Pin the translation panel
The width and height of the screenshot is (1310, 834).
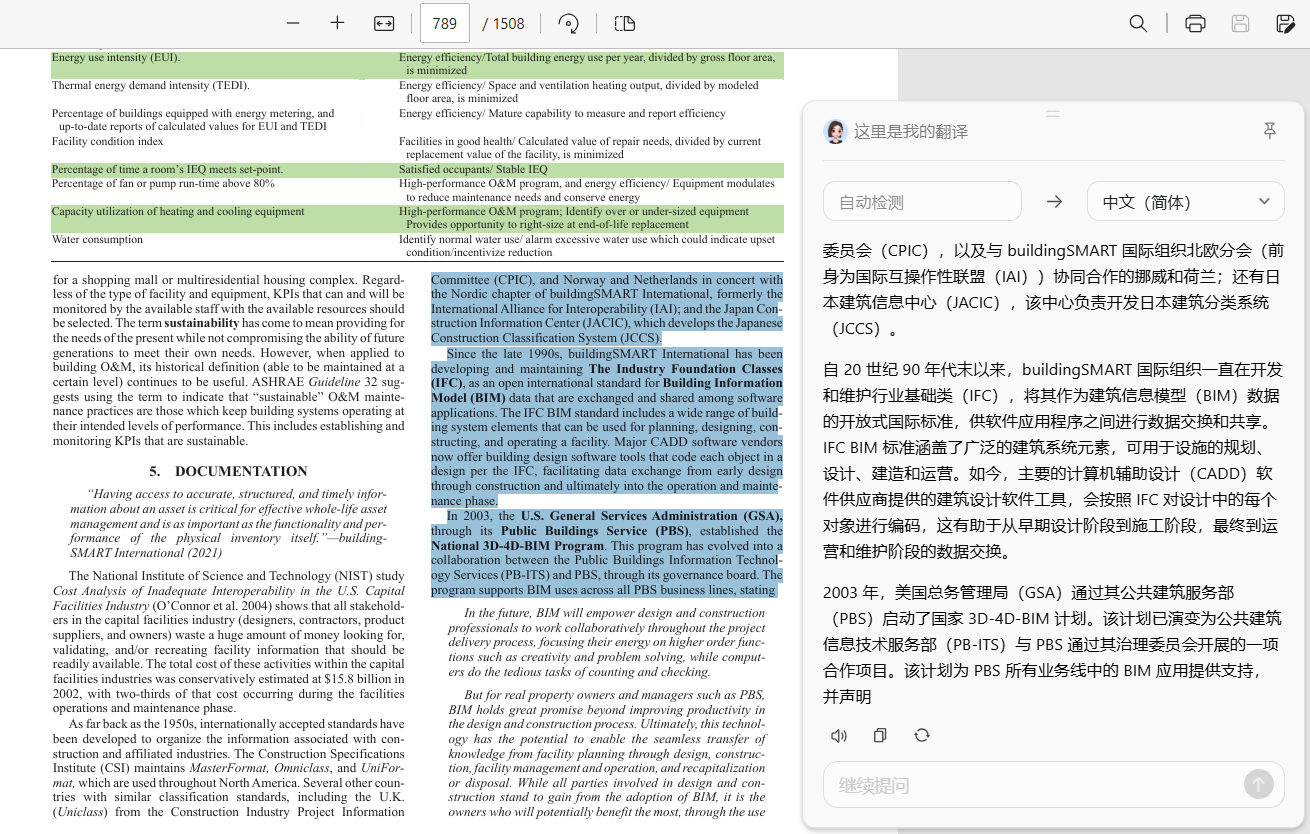(1270, 131)
